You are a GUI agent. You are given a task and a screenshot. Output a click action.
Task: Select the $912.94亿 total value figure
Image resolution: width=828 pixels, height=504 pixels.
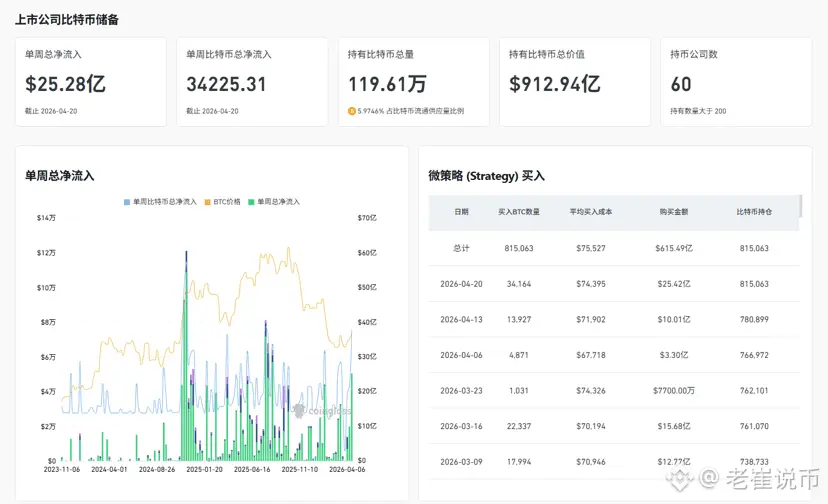point(554,84)
